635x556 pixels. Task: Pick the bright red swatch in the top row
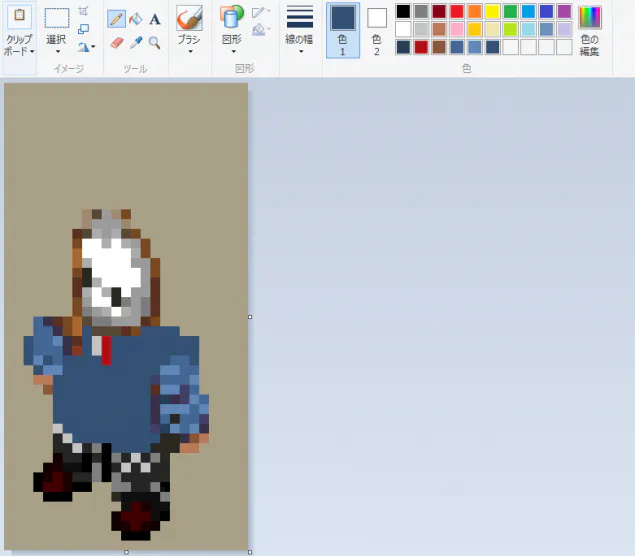[457, 11]
